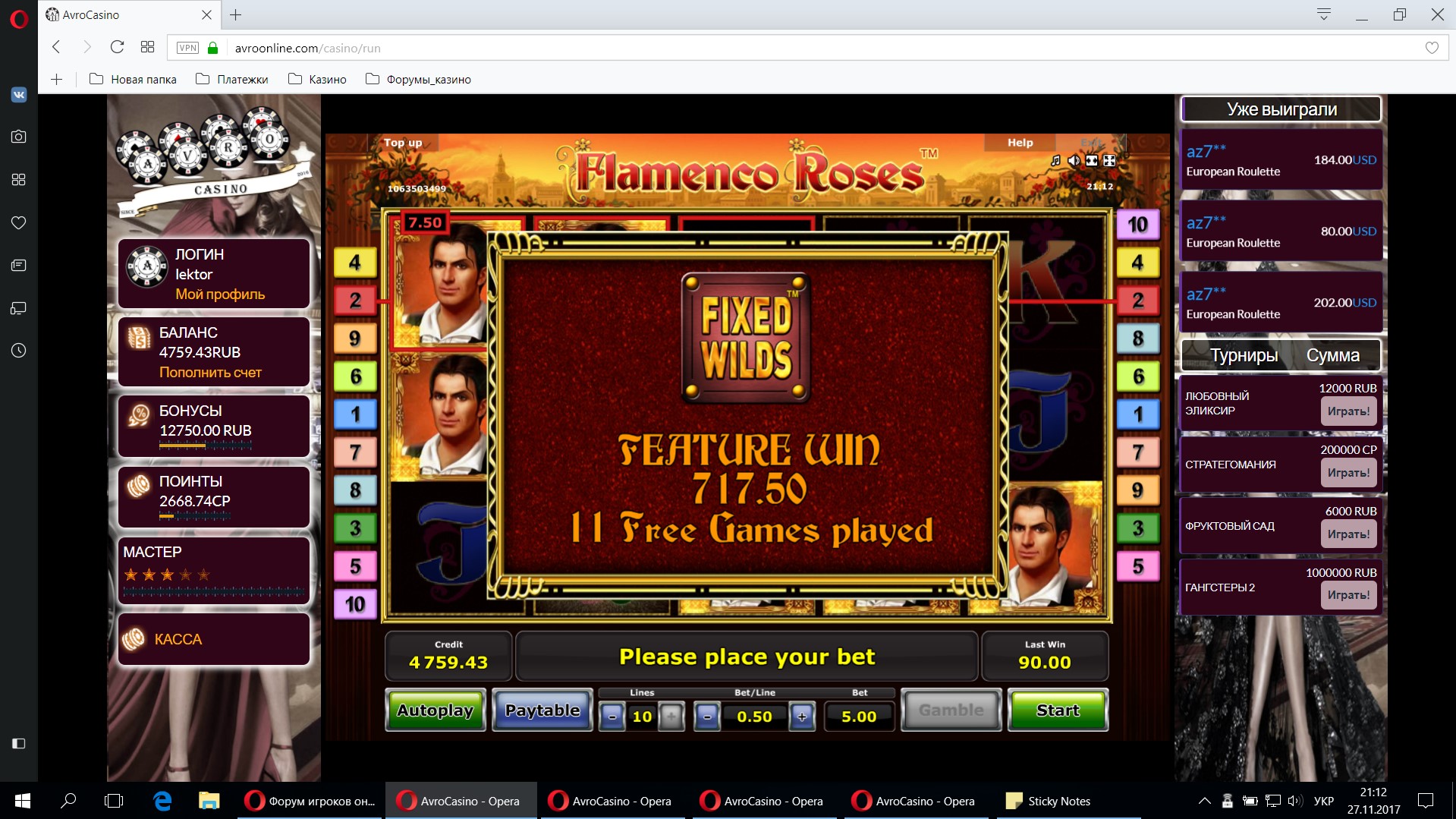Toggle the game music note icon

point(1055,160)
